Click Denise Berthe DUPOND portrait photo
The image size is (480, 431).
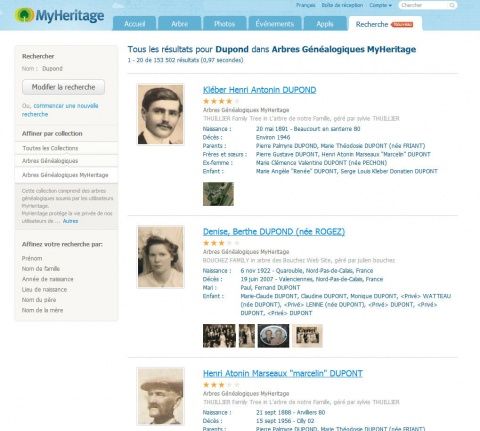tap(160, 257)
